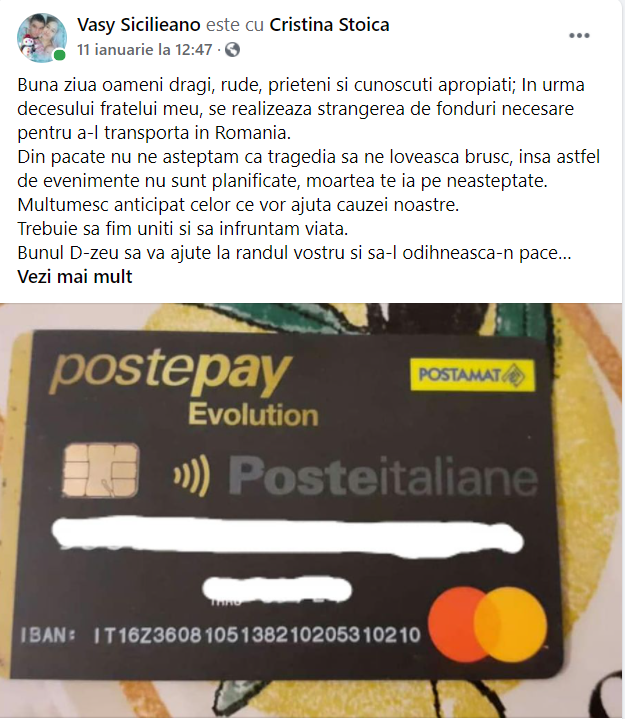Click the yellow Postamat logo
Viewport: 625px width, 719px height.
pos(472,375)
